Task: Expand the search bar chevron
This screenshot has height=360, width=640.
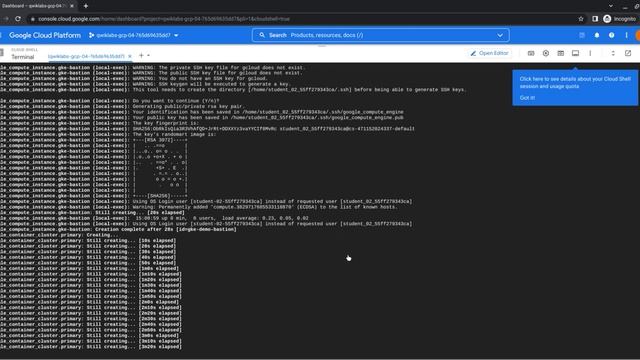Action: point(500,35)
